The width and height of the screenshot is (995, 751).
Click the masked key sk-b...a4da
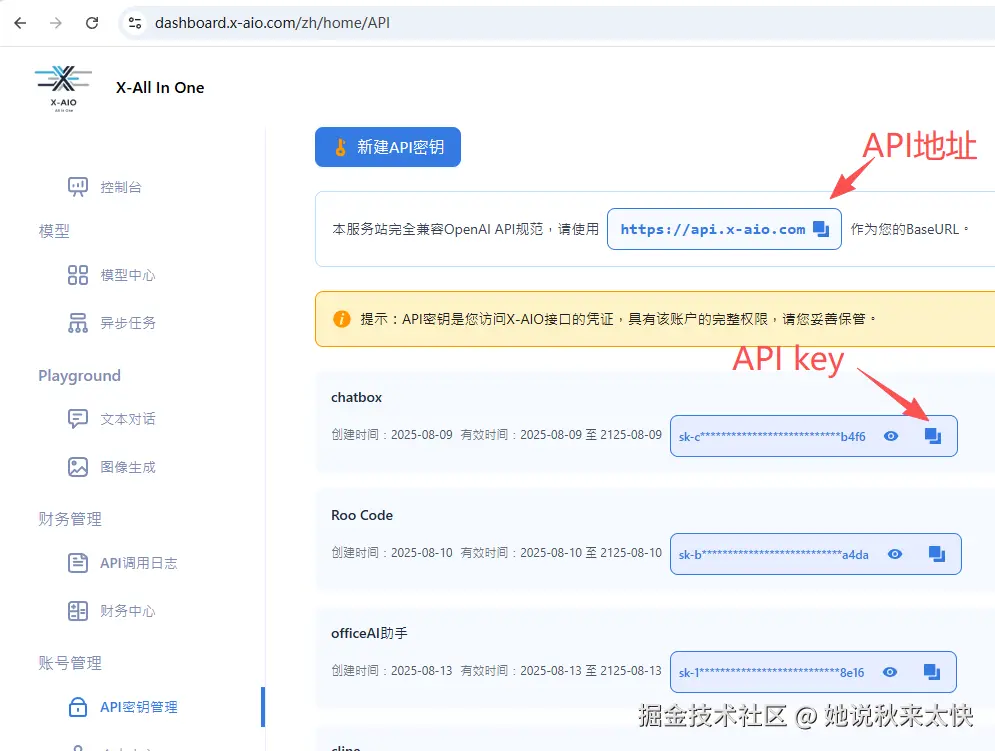[x=774, y=555]
